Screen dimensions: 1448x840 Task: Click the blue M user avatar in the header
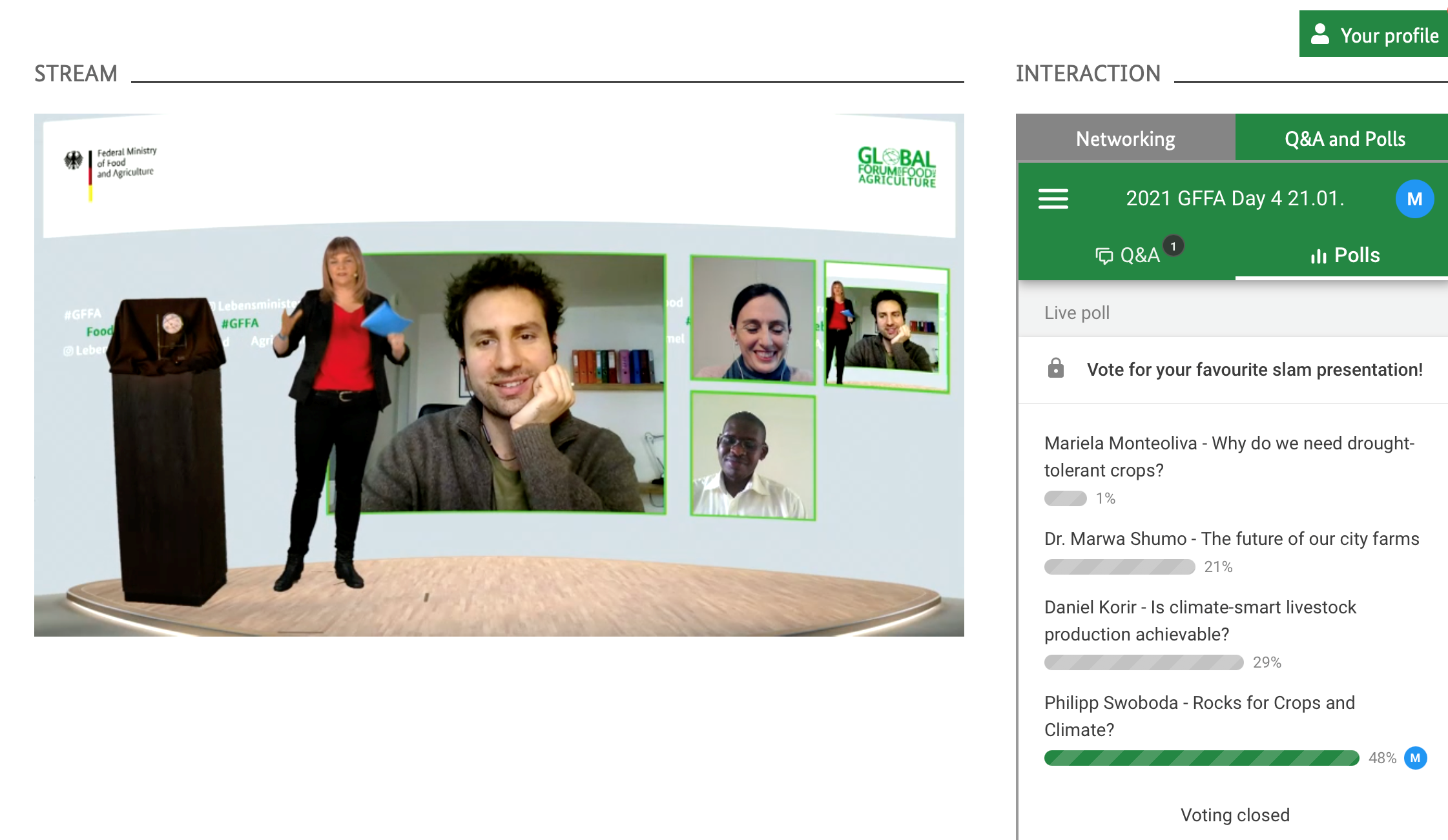1414,199
